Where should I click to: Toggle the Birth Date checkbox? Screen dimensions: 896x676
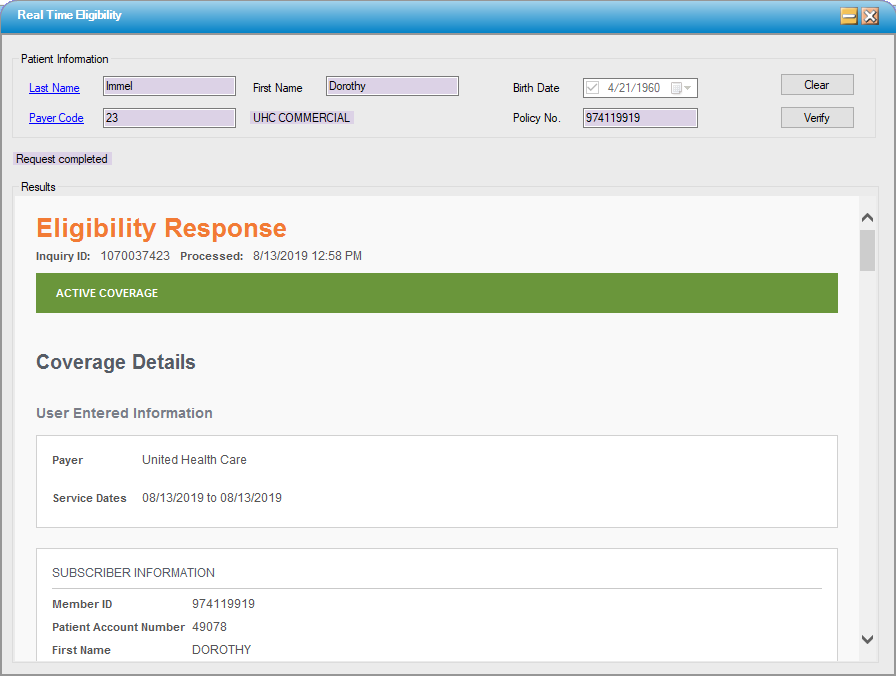coord(593,88)
